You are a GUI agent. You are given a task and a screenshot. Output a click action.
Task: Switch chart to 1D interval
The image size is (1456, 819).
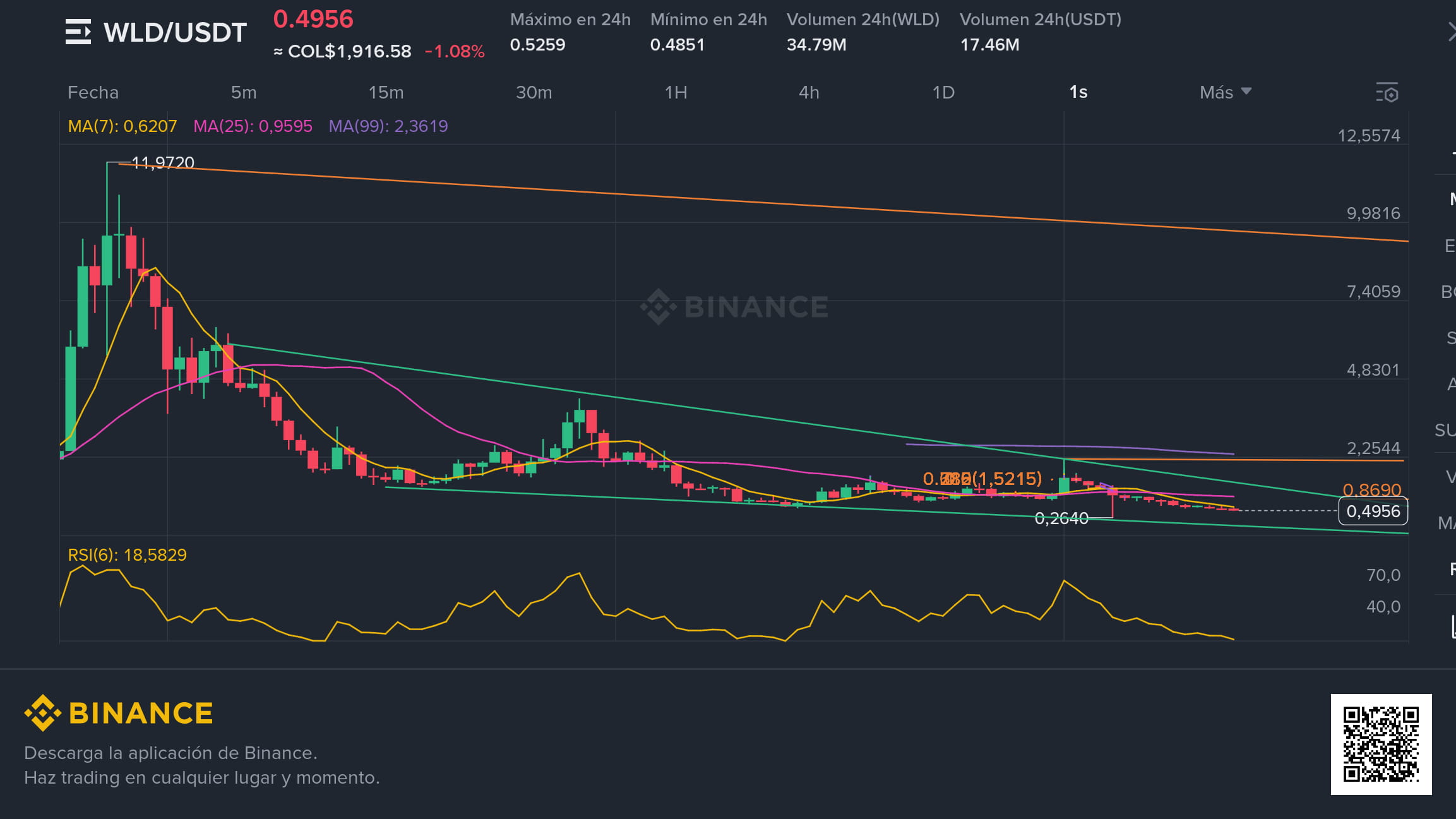coord(943,92)
